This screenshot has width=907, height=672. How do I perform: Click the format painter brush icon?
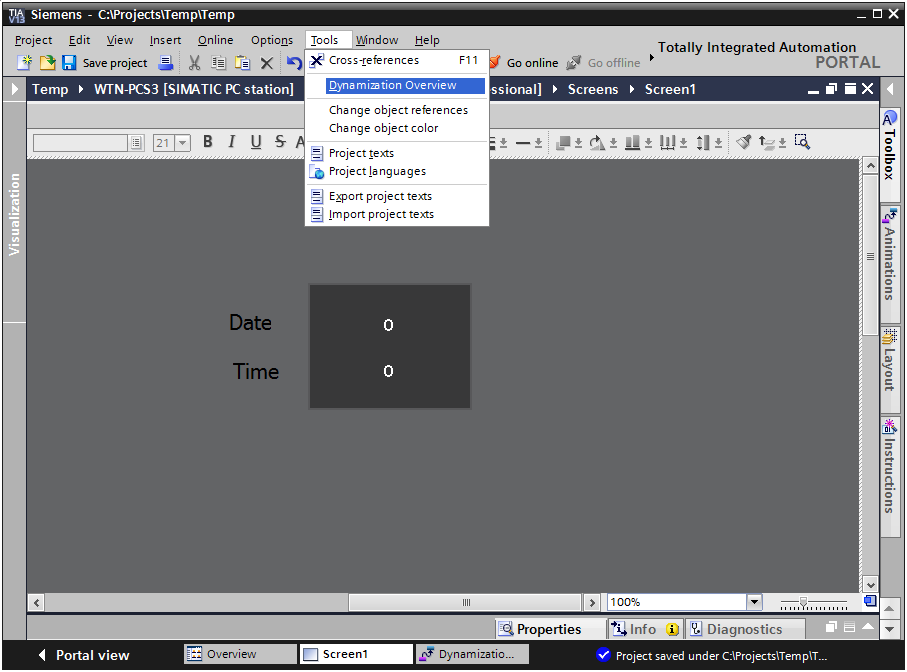click(x=744, y=142)
